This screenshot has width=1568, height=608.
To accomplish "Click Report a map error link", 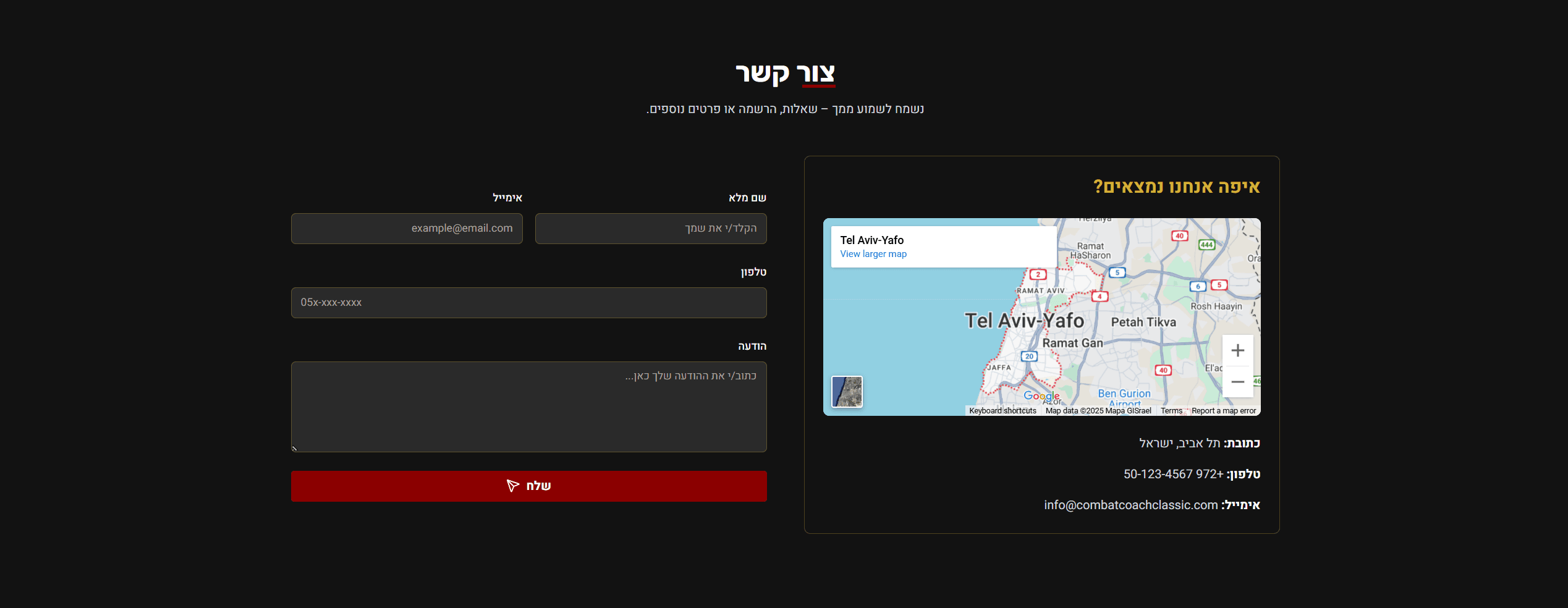I will [x=1224, y=411].
